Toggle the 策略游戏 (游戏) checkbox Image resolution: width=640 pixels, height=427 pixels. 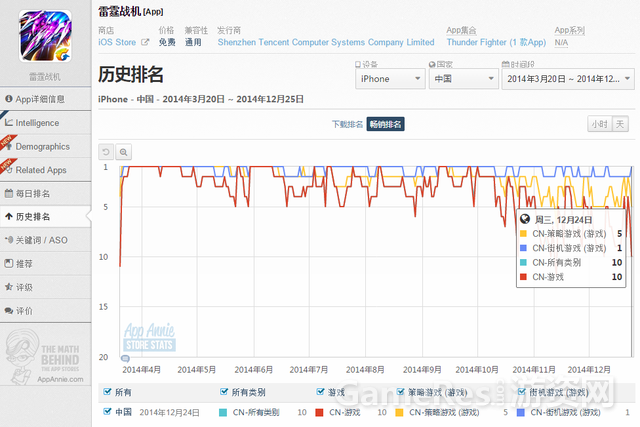[x=400, y=392]
